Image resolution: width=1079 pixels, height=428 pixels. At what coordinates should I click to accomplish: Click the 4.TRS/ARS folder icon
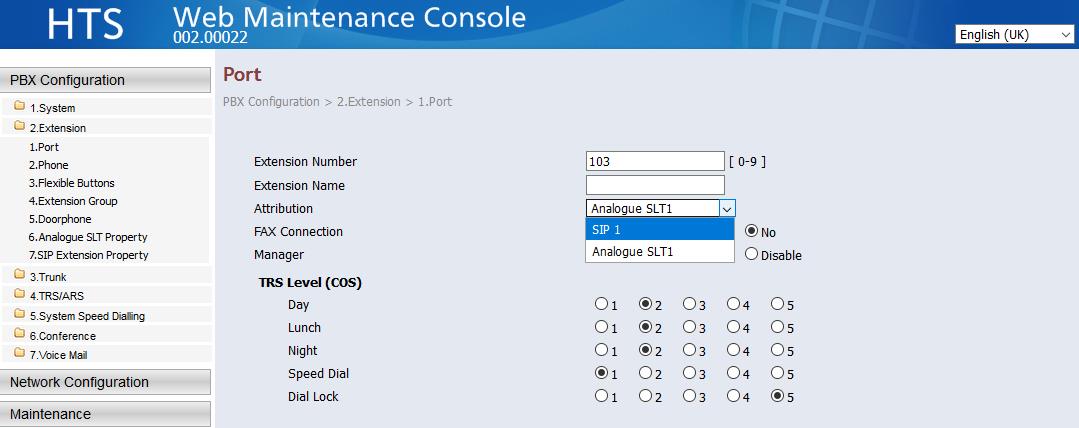coord(20,295)
